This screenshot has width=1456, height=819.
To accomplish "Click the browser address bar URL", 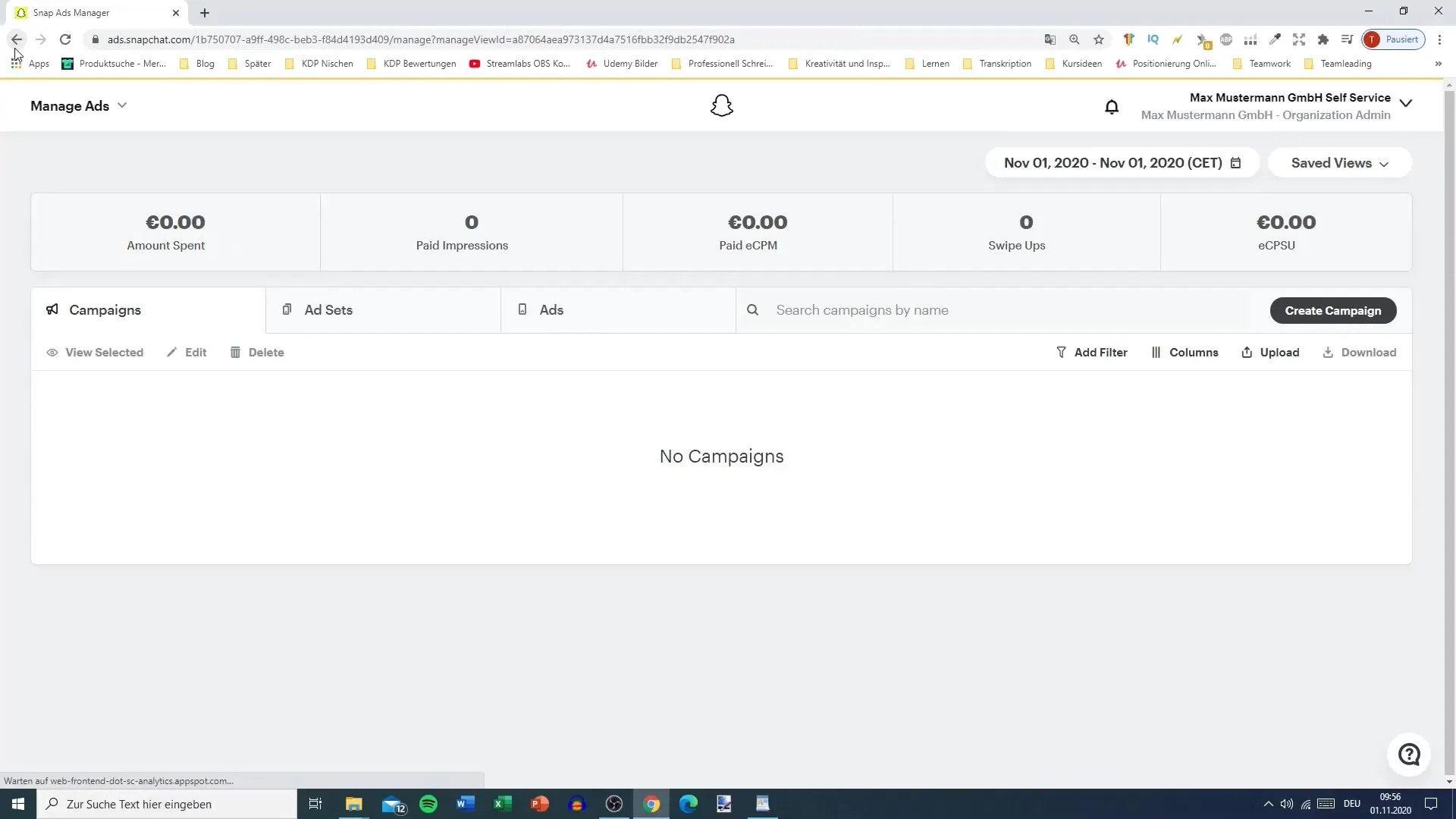I will point(421,39).
